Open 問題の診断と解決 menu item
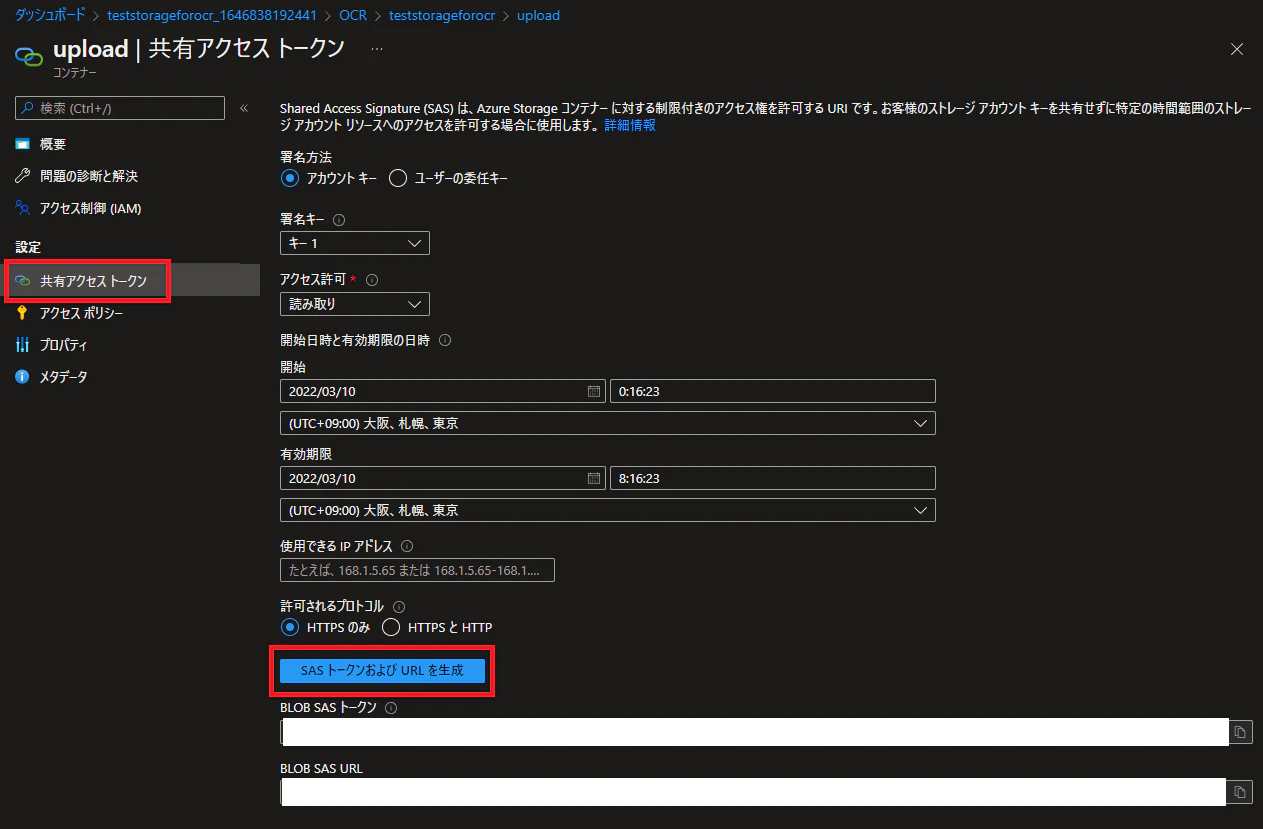Image resolution: width=1263 pixels, height=829 pixels. [89, 176]
